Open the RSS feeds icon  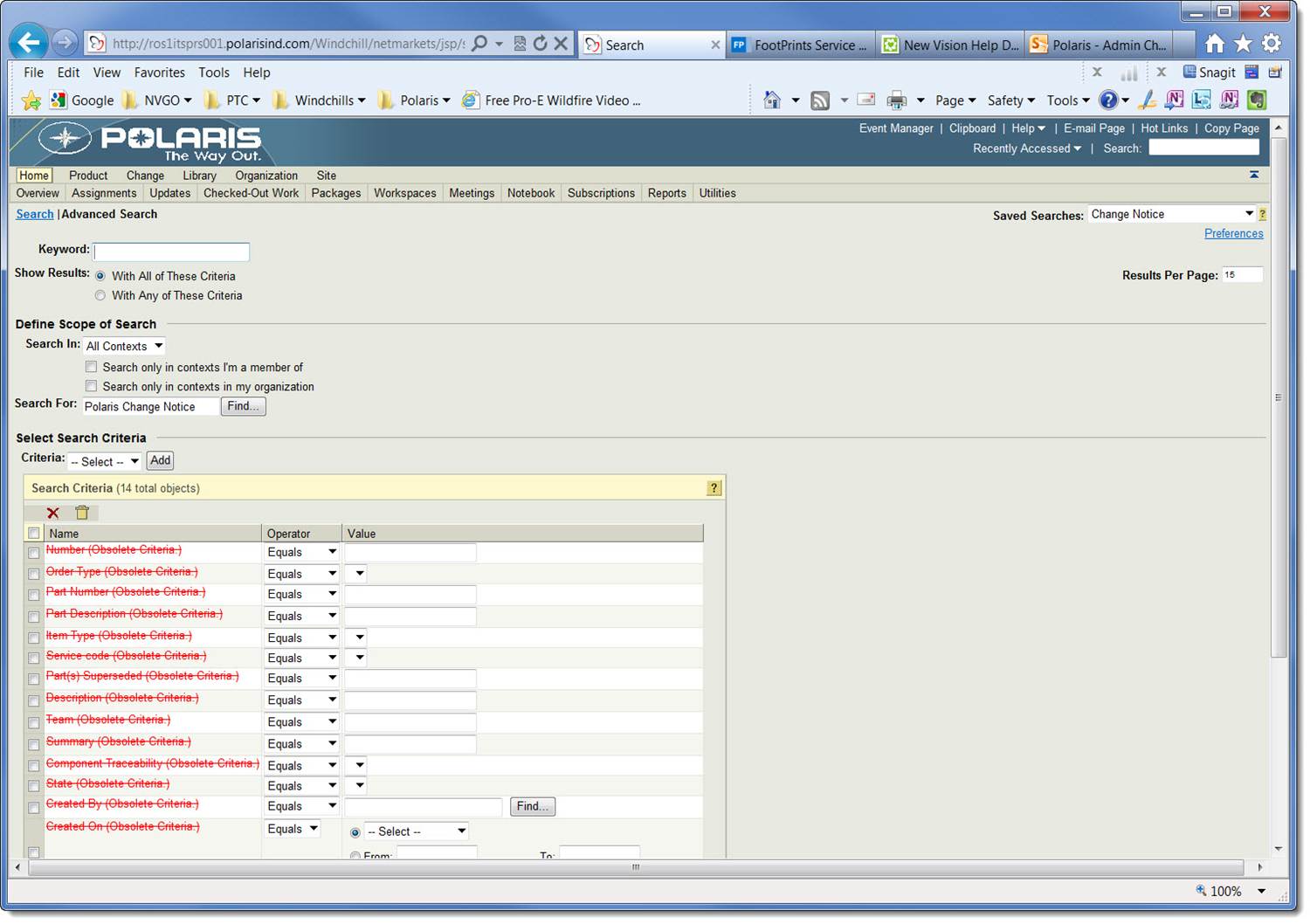click(x=820, y=100)
